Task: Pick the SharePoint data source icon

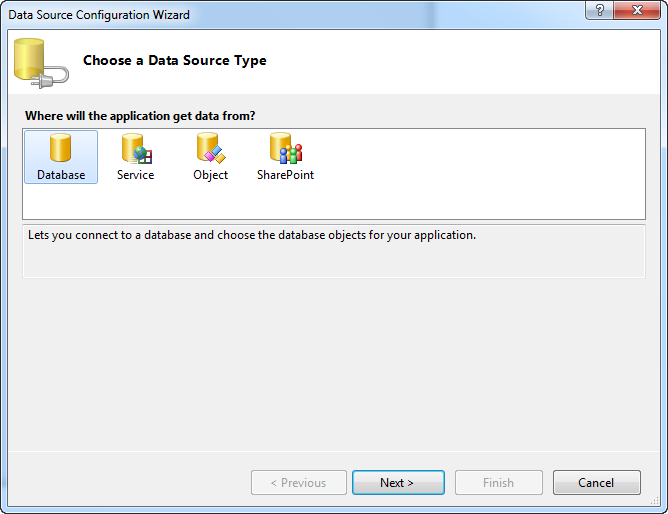Action: pos(286,148)
